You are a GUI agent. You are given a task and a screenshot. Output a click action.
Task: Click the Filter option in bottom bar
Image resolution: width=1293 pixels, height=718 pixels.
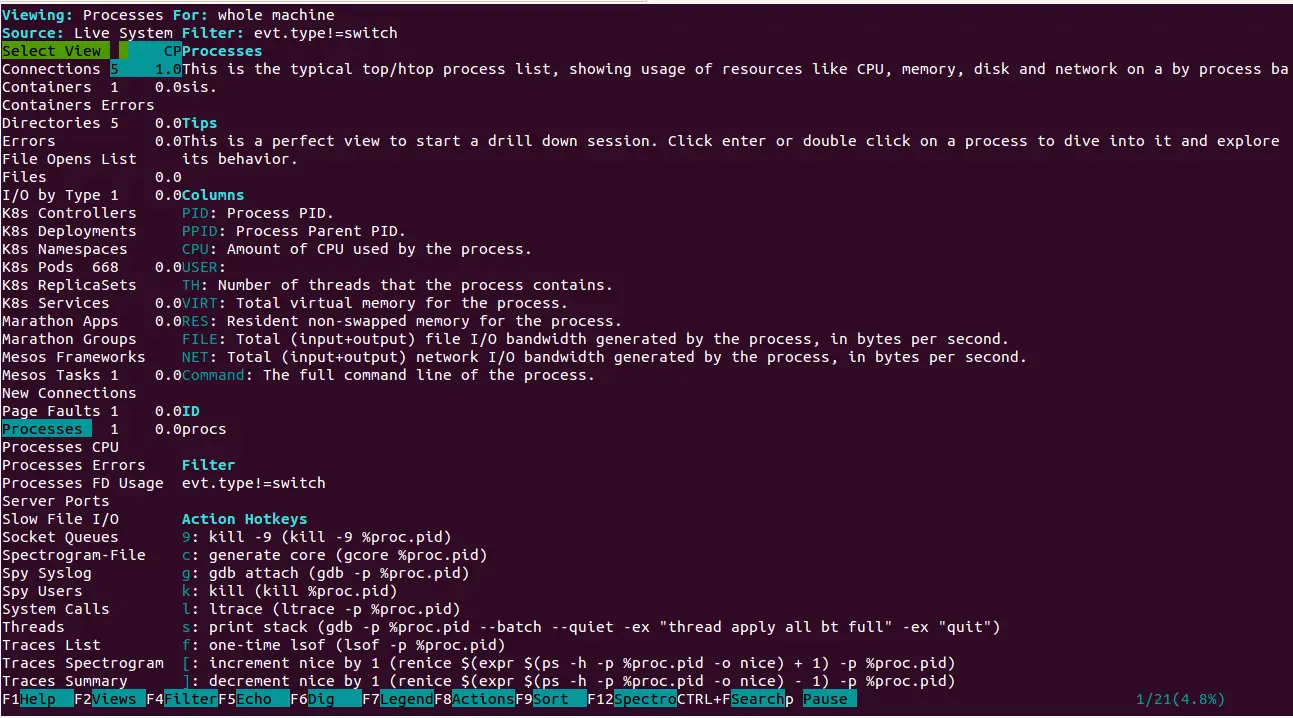coord(190,700)
